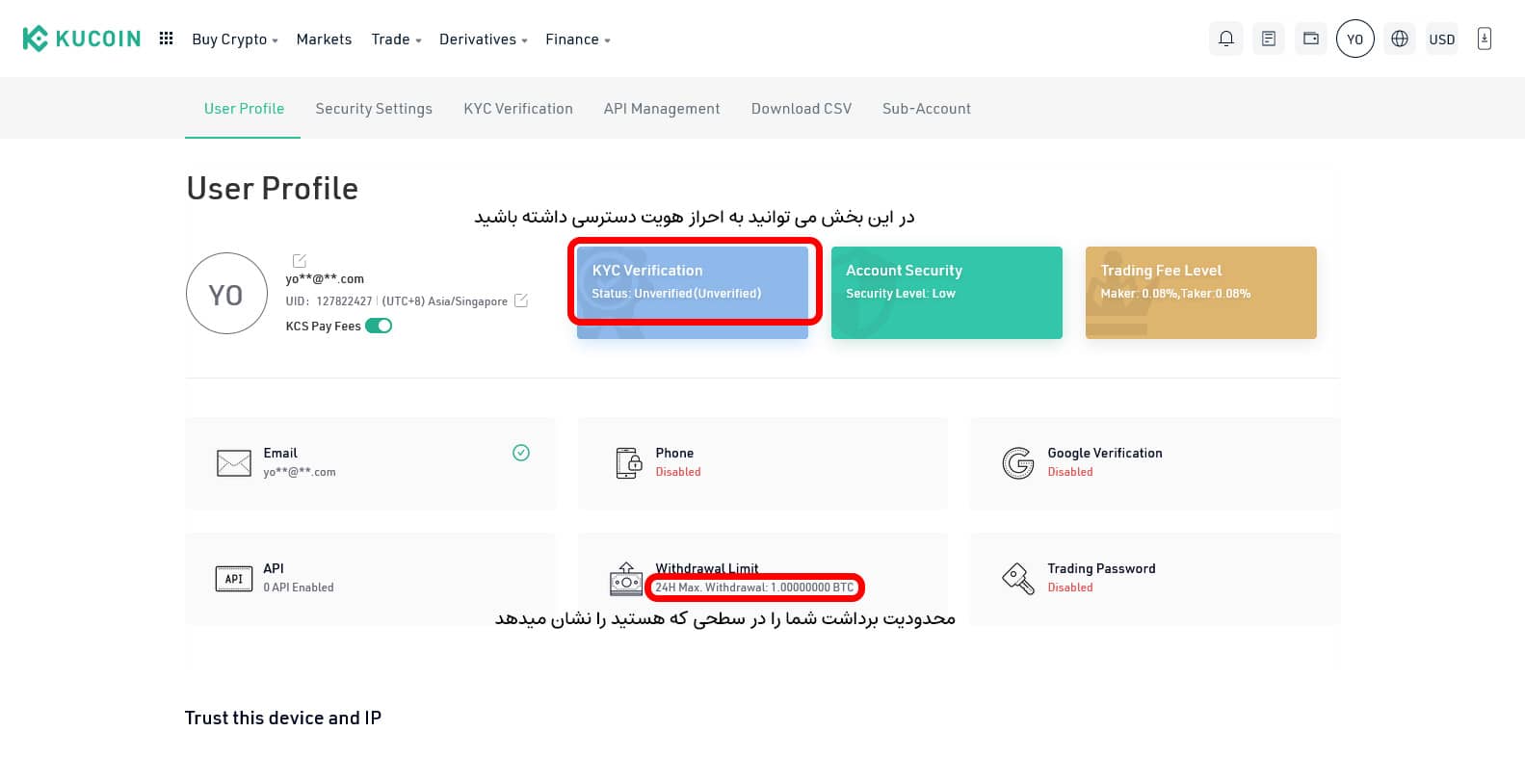Click the Trust this device and IP heading
The width and height of the screenshot is (1525, 784).
pos(283,718)
